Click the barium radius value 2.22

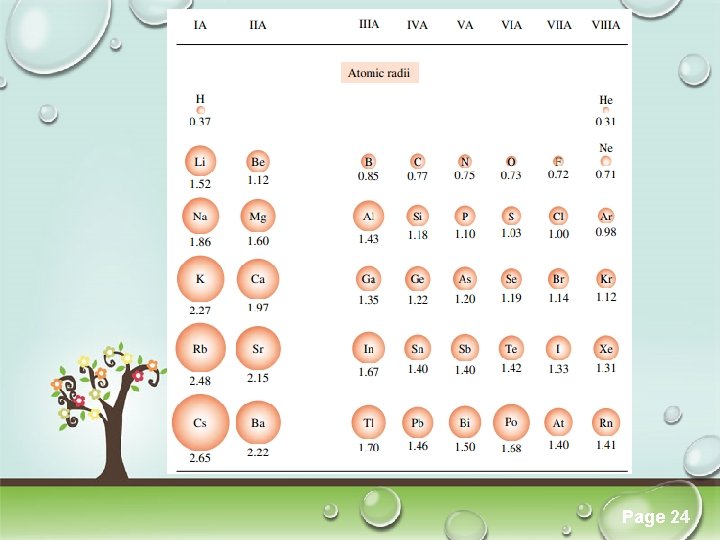tap(258, 452)
